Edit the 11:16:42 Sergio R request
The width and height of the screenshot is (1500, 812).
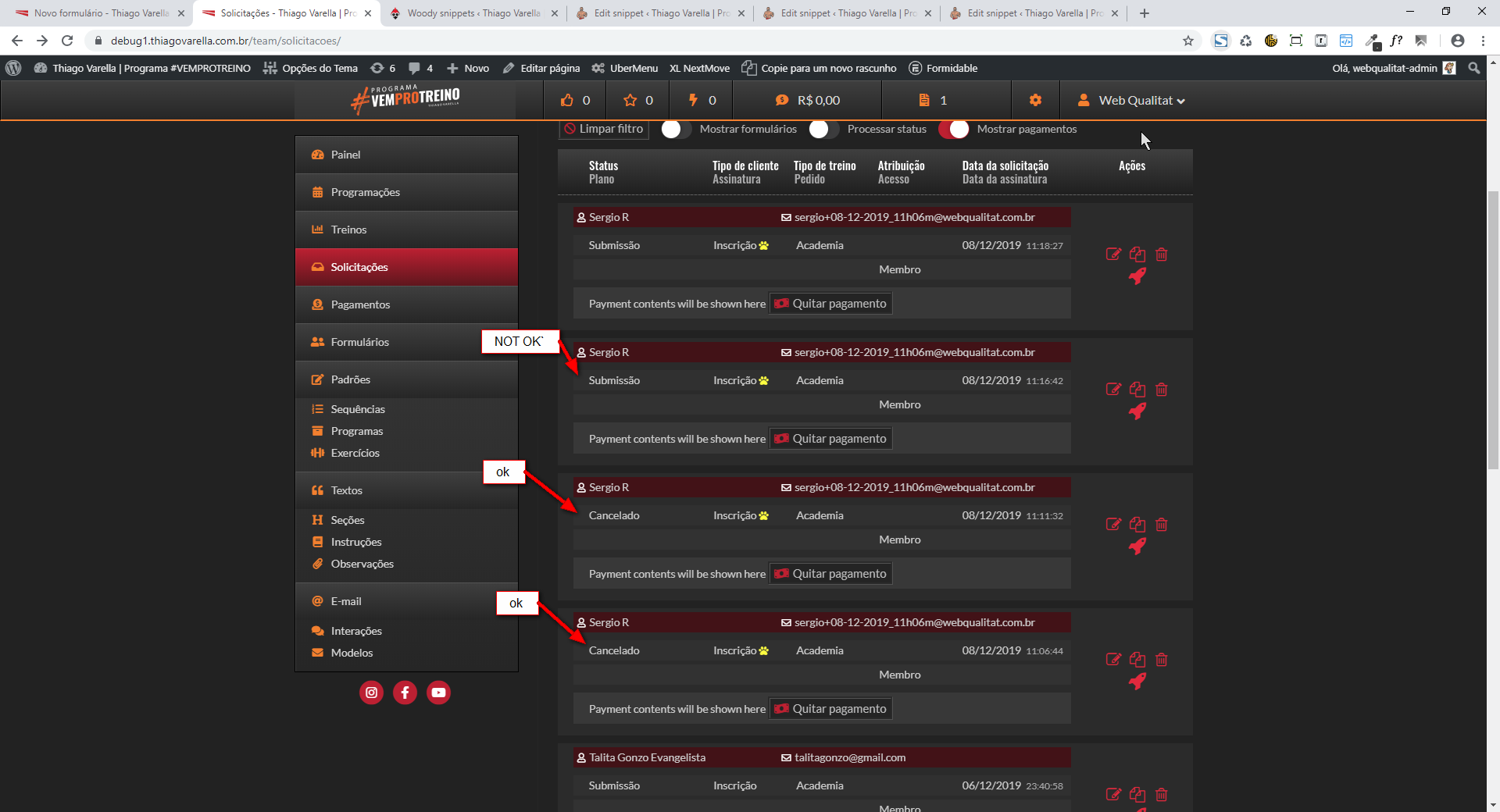tap(1113, 389)
